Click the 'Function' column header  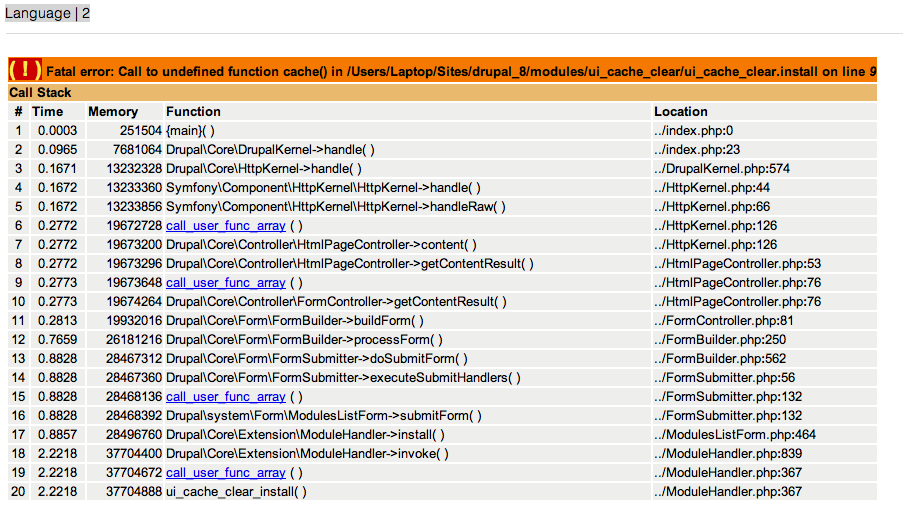(x=193, y=112)
